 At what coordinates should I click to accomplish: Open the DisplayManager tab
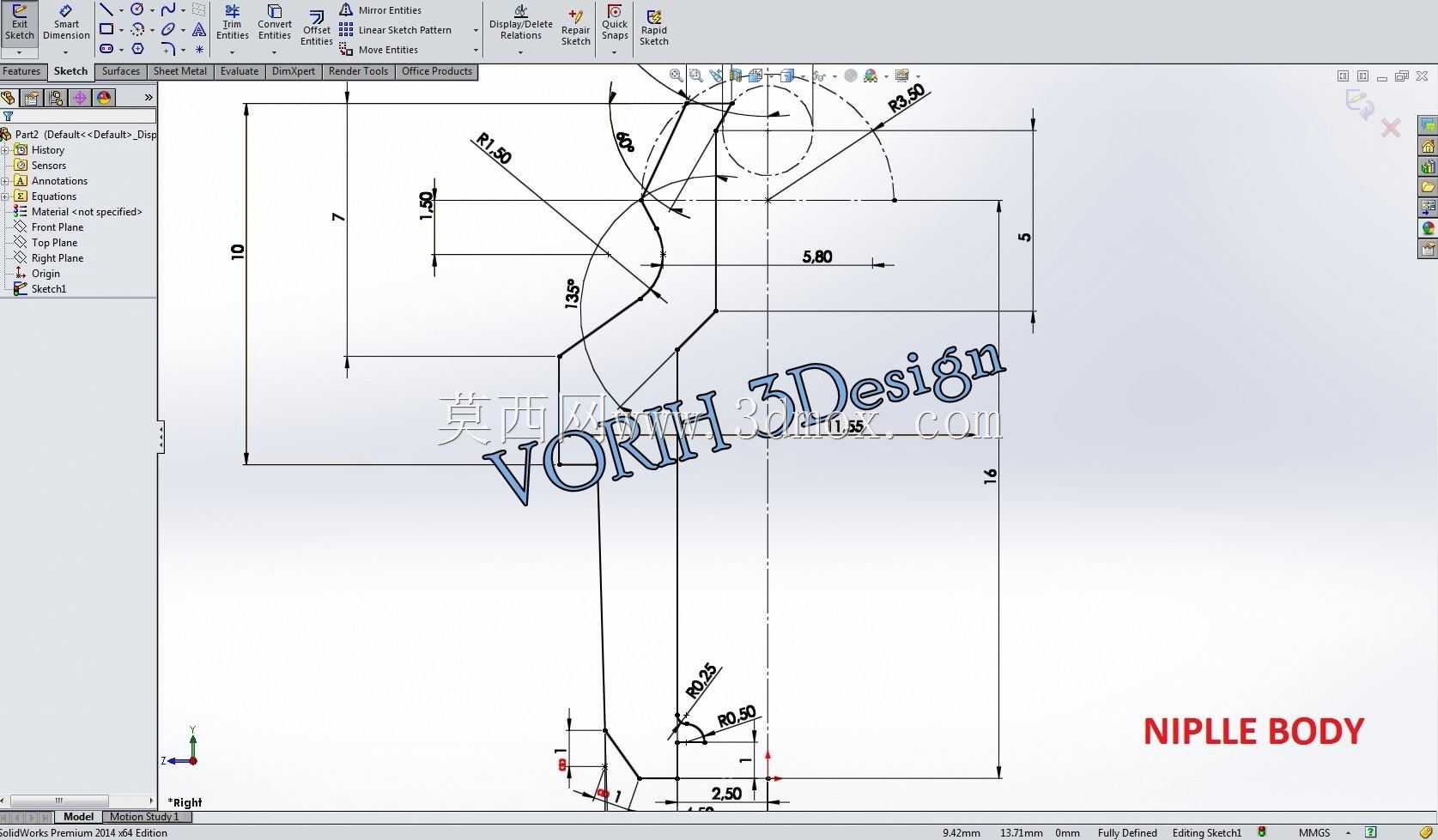[x=104, y=98]
